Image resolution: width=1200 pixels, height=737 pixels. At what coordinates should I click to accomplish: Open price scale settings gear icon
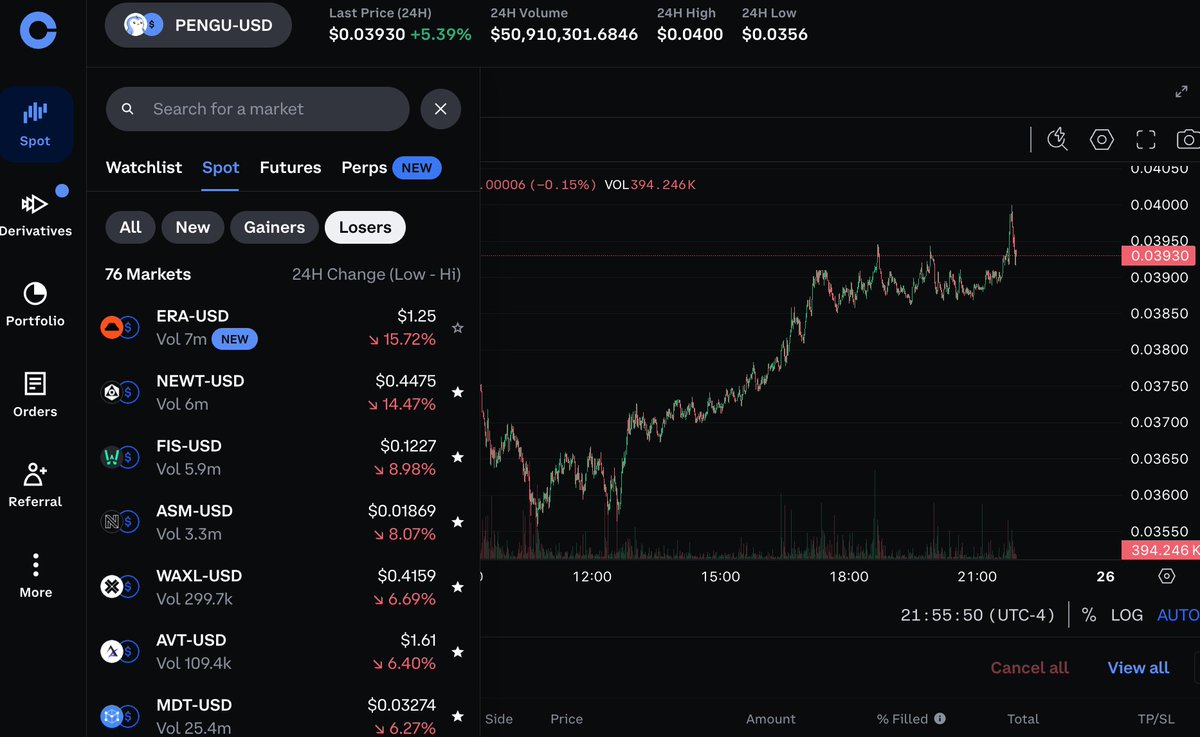[1166, 576]
